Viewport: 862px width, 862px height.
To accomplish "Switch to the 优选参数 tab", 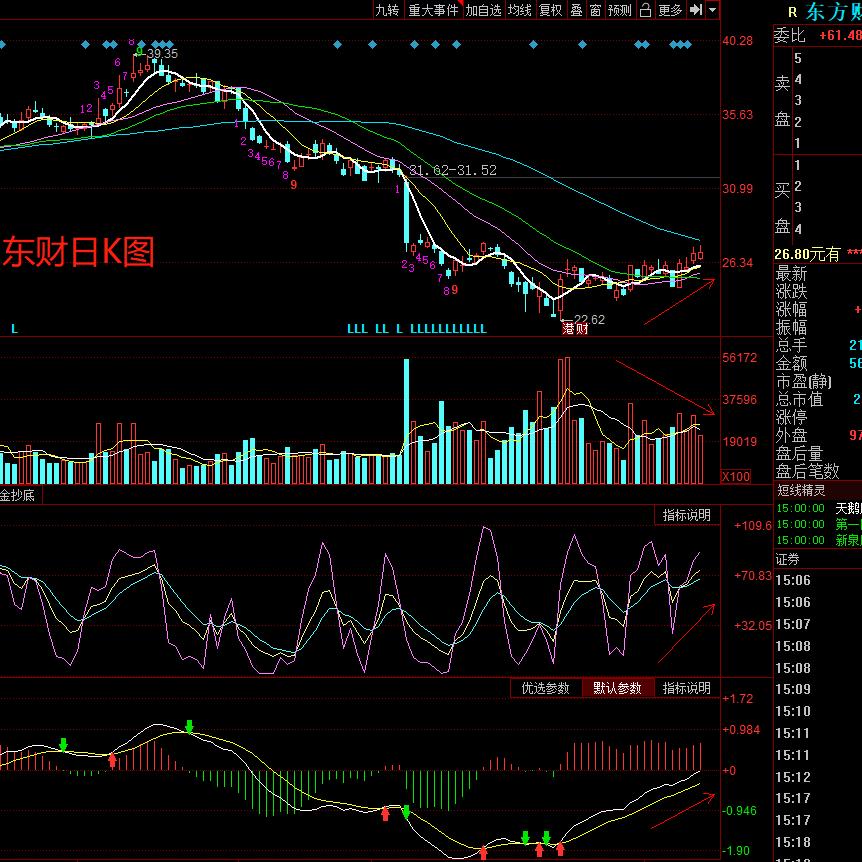I will click(545, 688).
